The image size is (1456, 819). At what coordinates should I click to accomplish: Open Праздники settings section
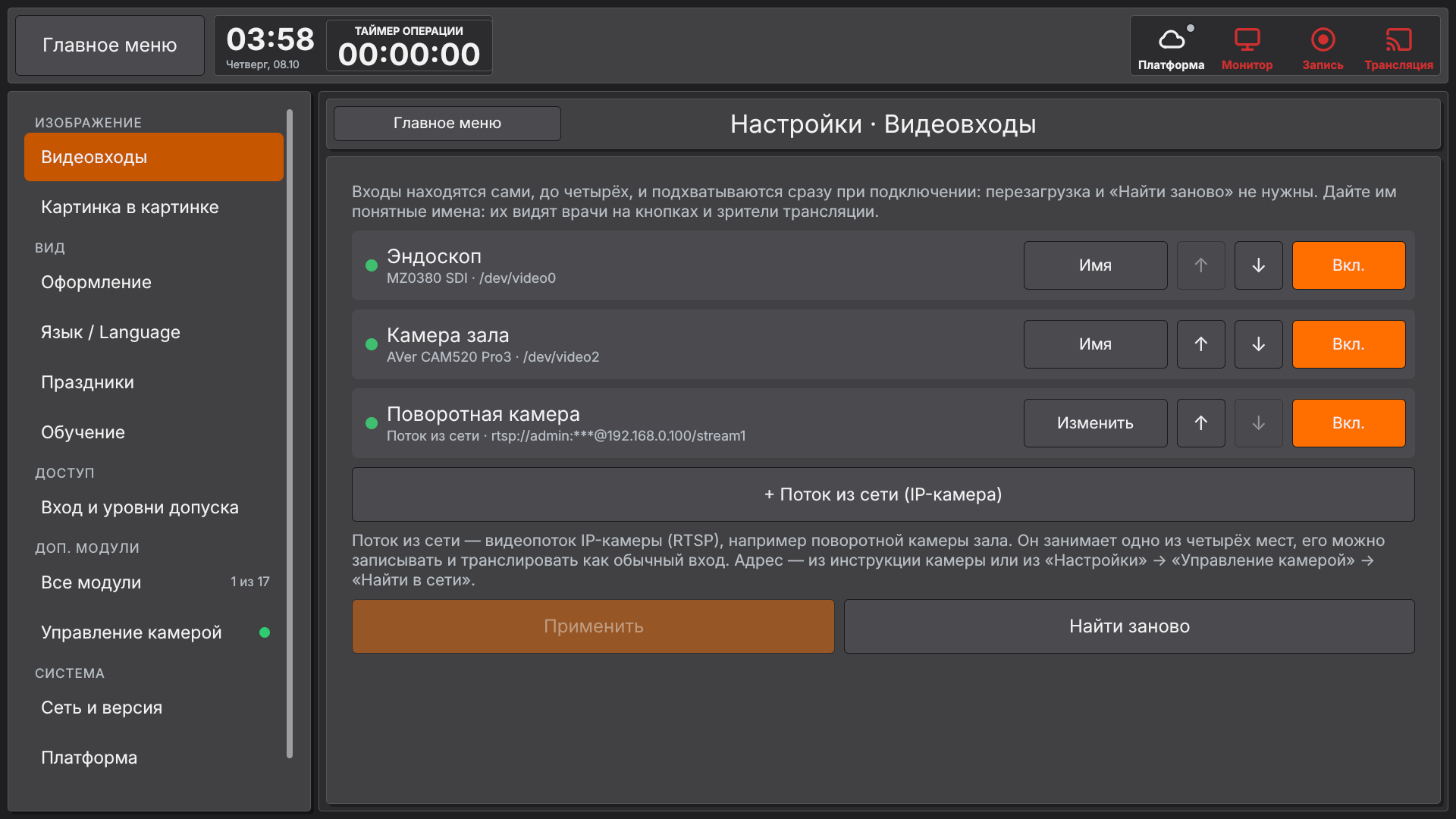pyautogui.click(x=154, y=382)
